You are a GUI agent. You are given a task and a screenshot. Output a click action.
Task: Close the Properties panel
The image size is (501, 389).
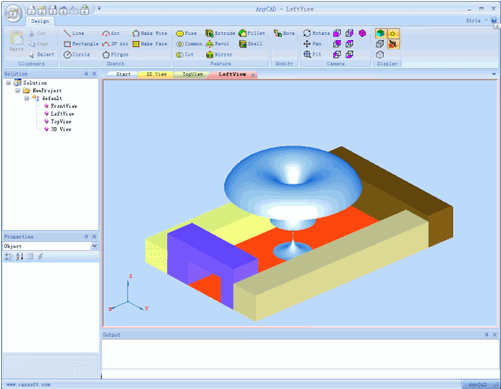94,236
